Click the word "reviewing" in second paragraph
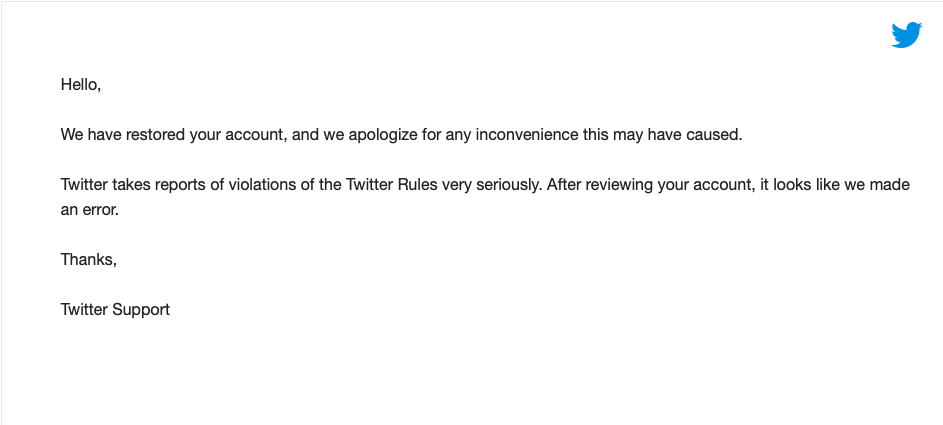Screen dimensions: 943x425 (622, 185)
